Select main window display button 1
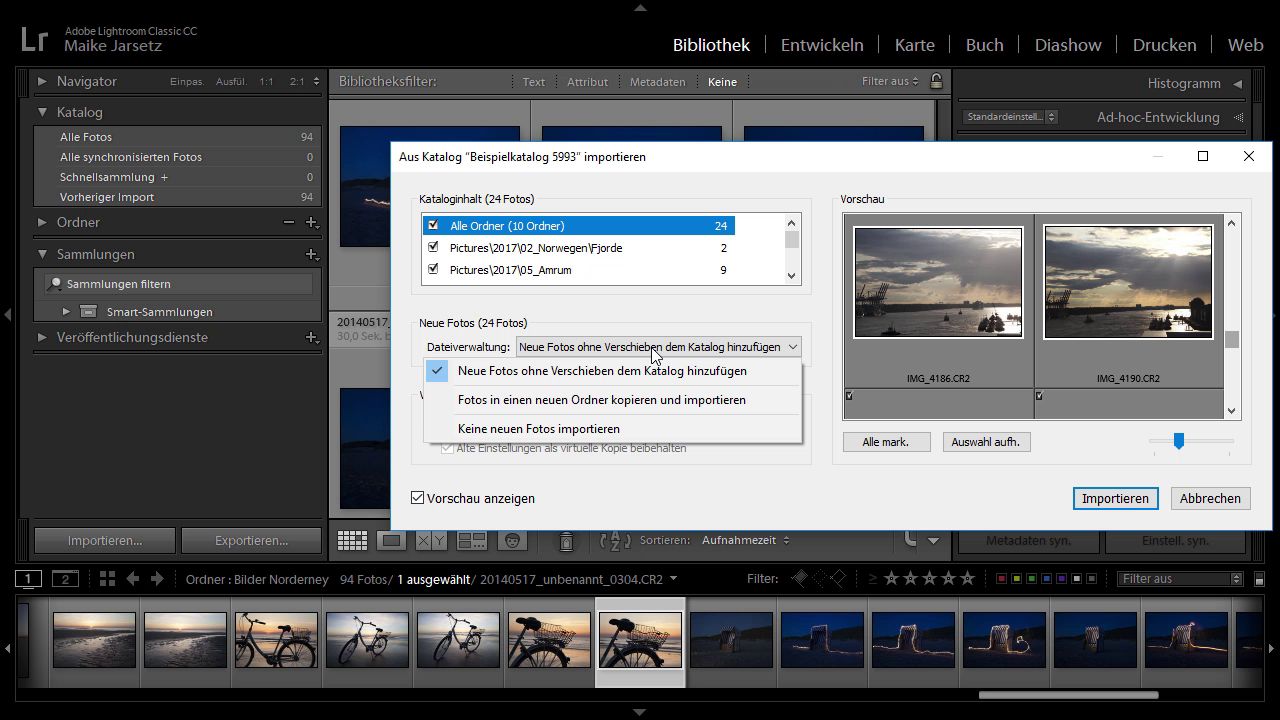This screenshot has width=1280, height=720. click(x=28, y=579)
